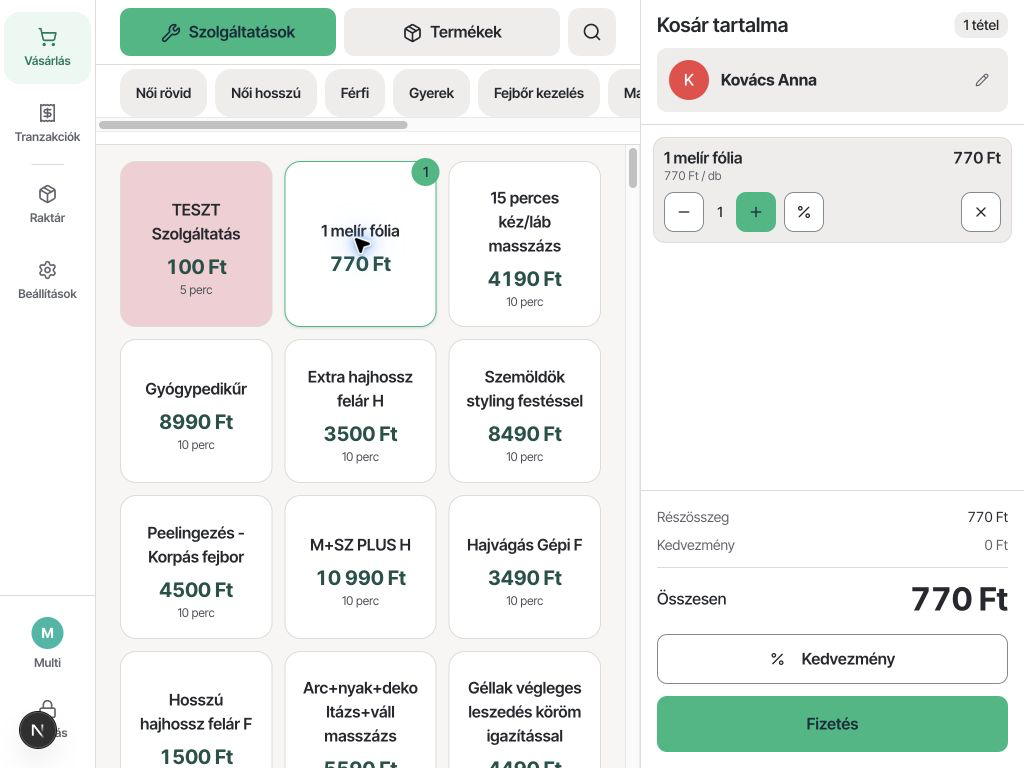
Task: Click the 1 tétel badge
Action: (x=981, y=25)
